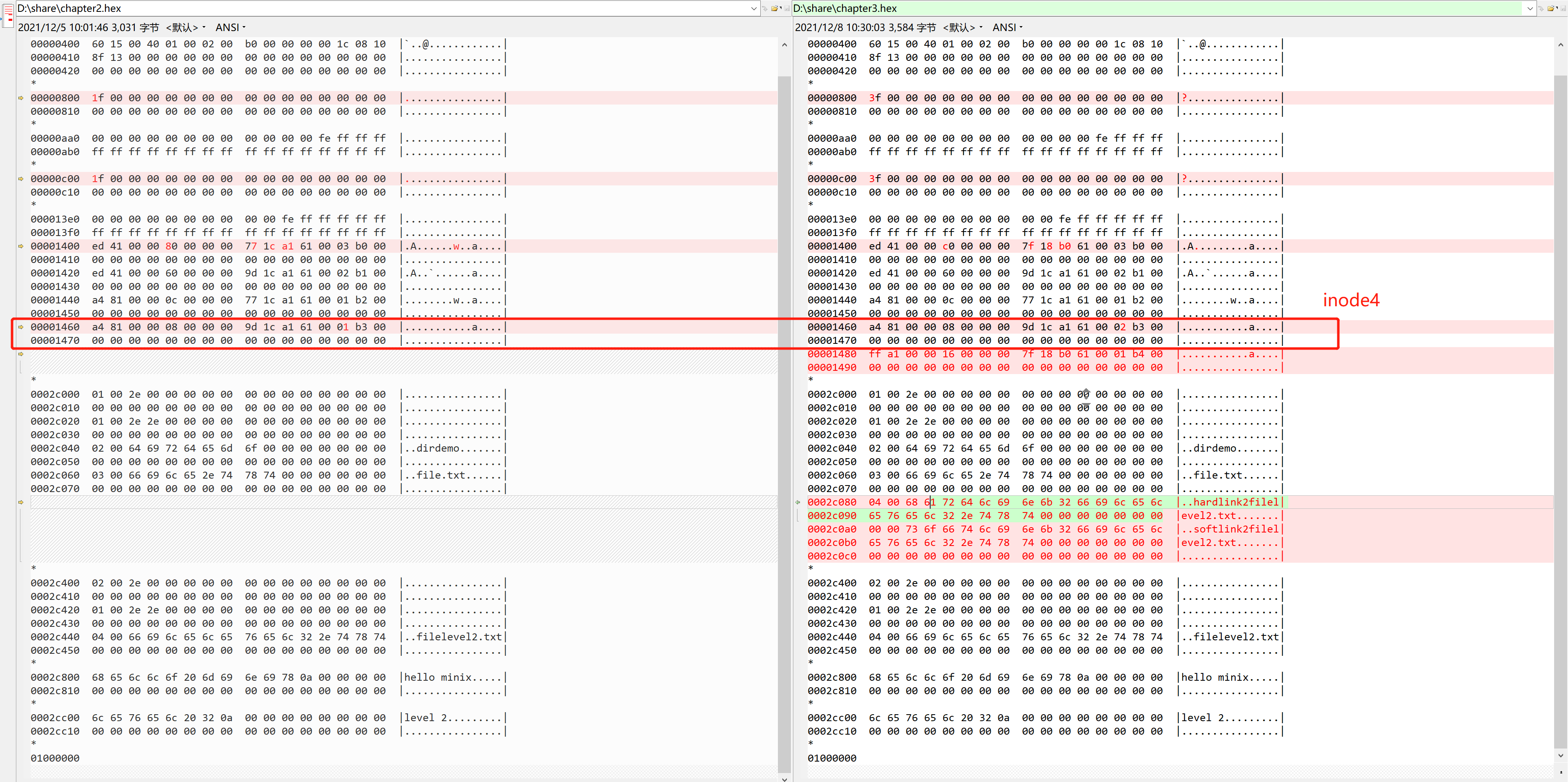Open right pane <默认> format menu

(x=962, y=27)
